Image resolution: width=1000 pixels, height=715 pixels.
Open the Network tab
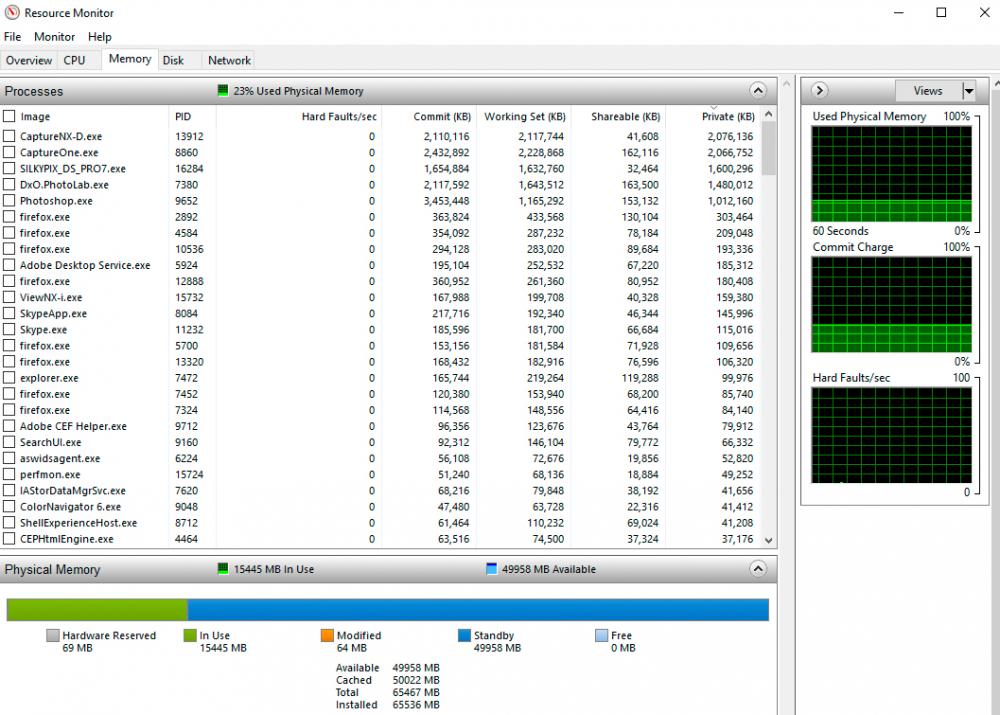pyautogui.click(x=229, y=61)
